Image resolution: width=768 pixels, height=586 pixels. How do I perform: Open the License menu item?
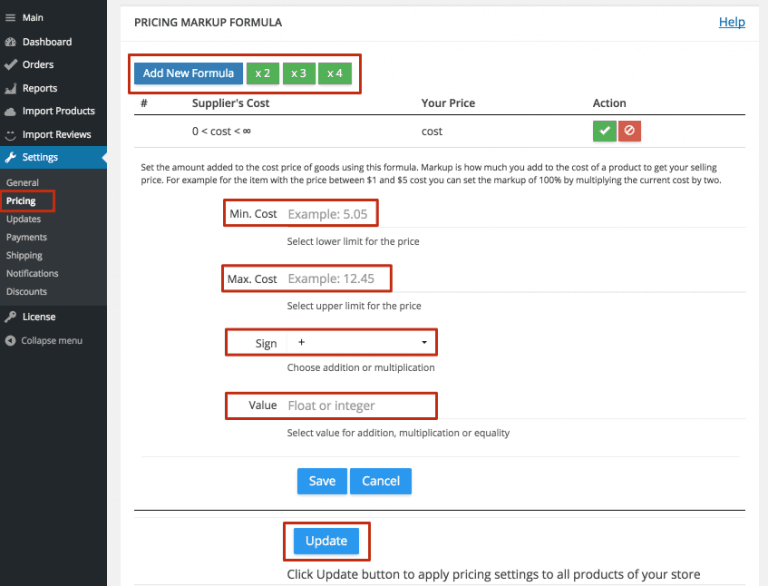39,317
